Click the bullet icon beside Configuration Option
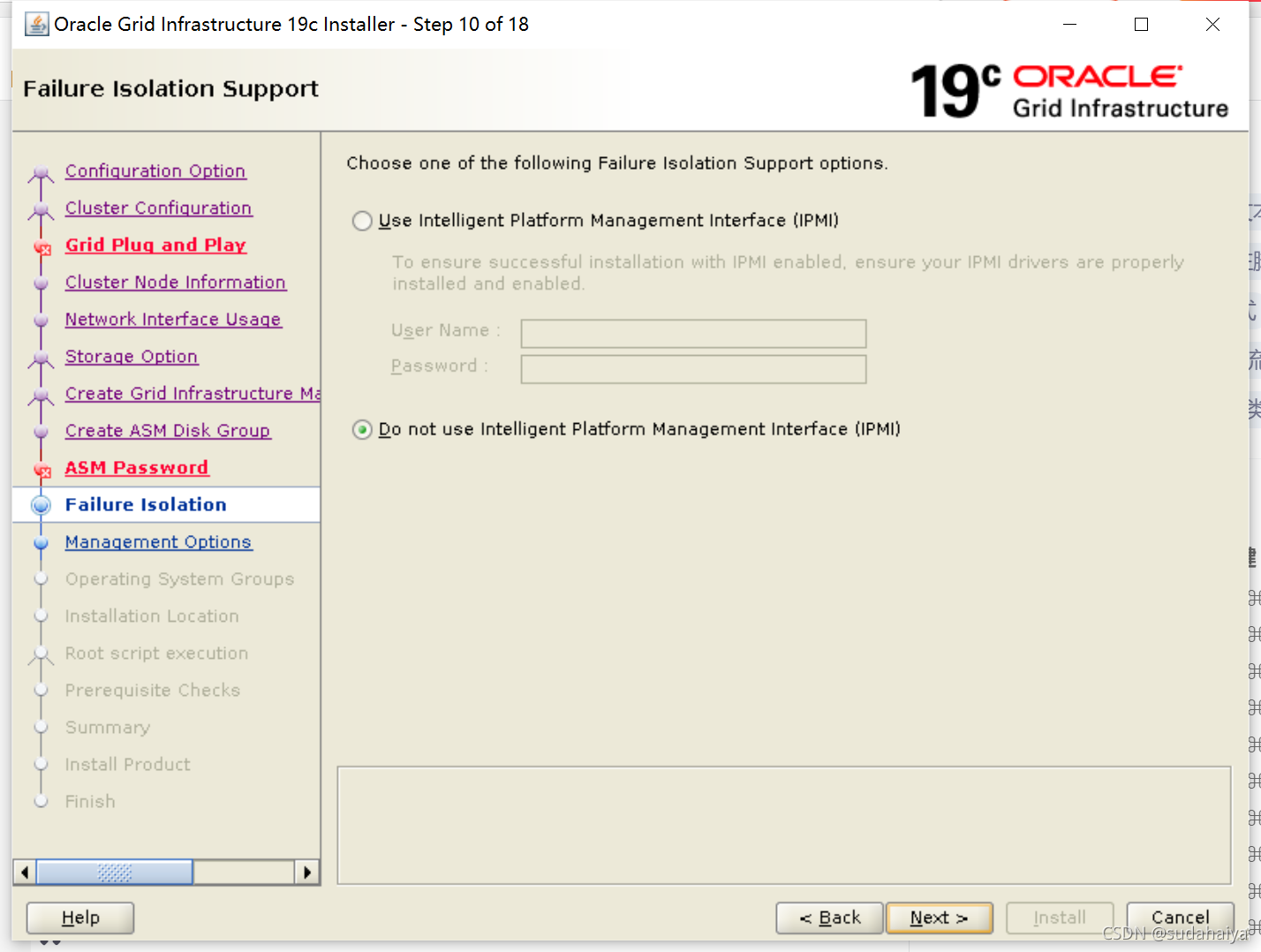This screenshot has height=952, width=1261. (41, 174)
